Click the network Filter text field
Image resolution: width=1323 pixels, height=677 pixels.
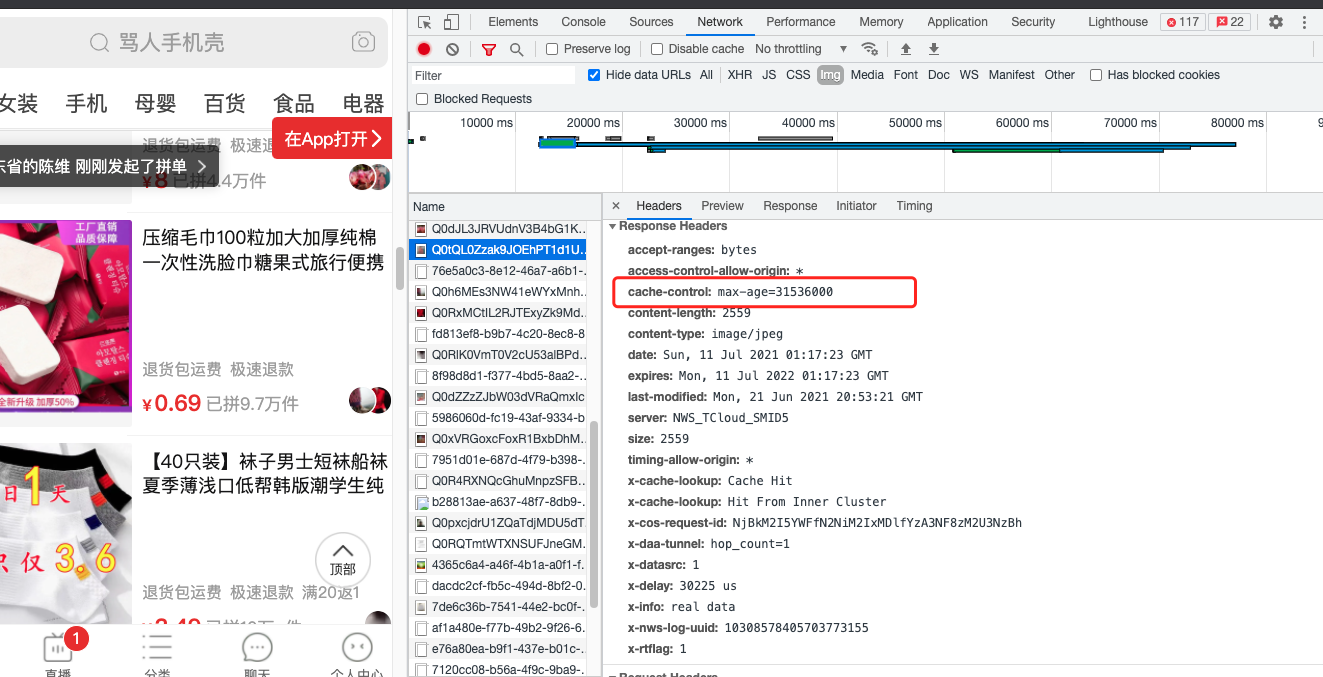coord(493,75)
